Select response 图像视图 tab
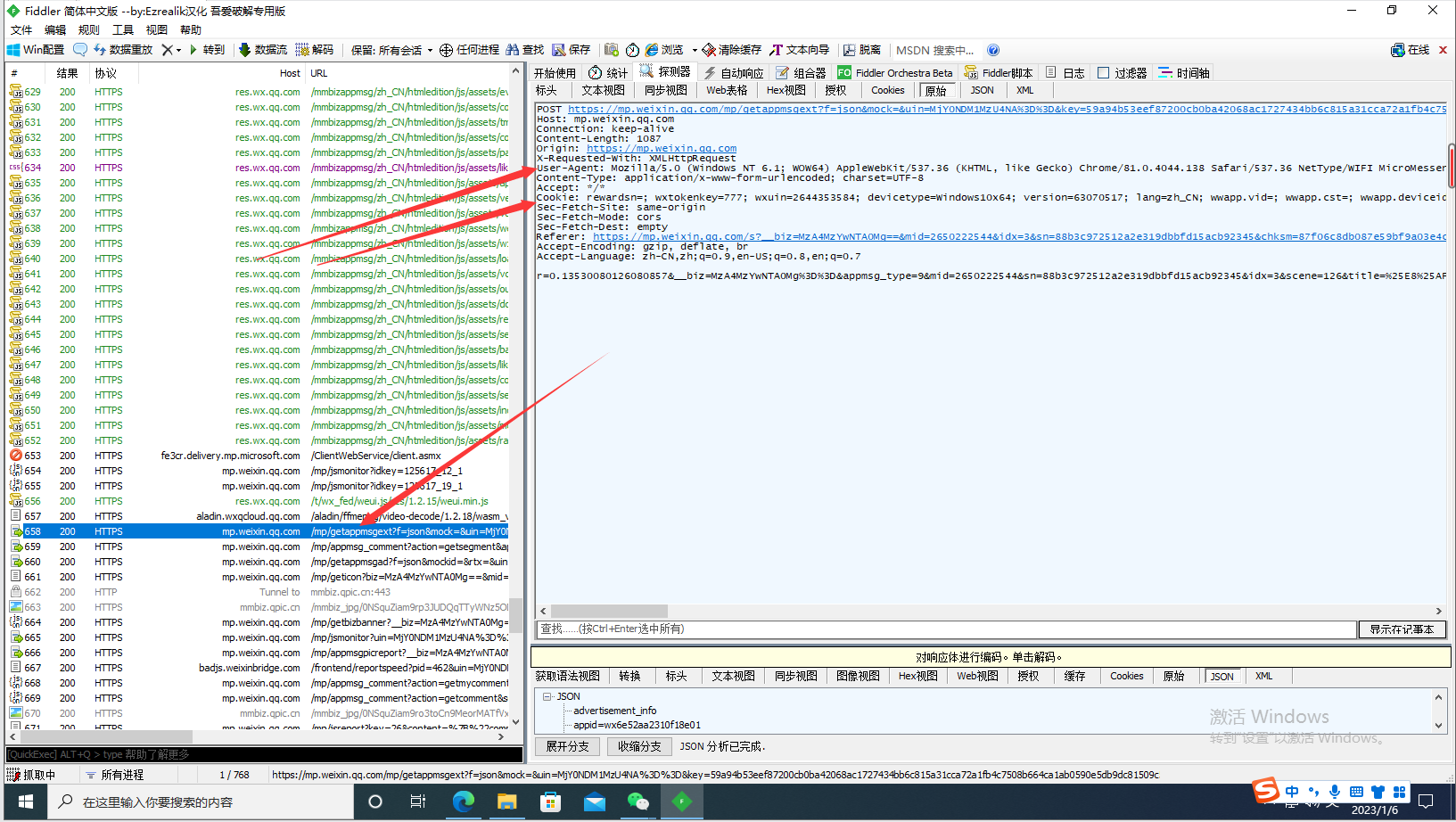The width and height of the screenshot is (1456, 822). point(858,676)
